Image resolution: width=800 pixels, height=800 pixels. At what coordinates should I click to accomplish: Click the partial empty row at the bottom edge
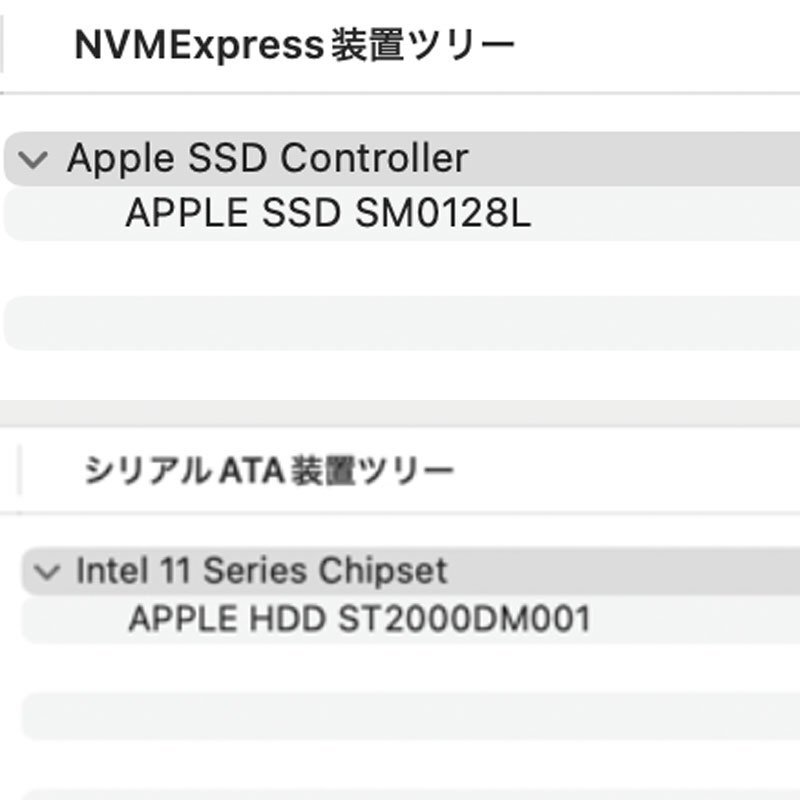(400, 794)
